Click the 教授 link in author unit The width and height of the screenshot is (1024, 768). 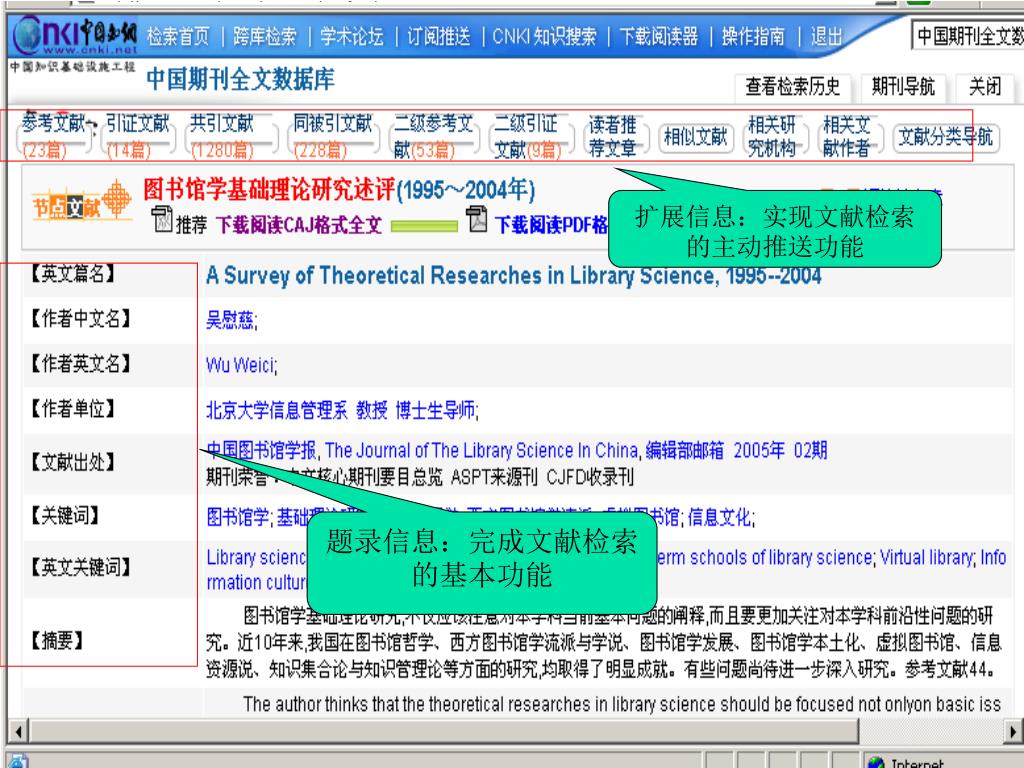click(x=372, y=410)
